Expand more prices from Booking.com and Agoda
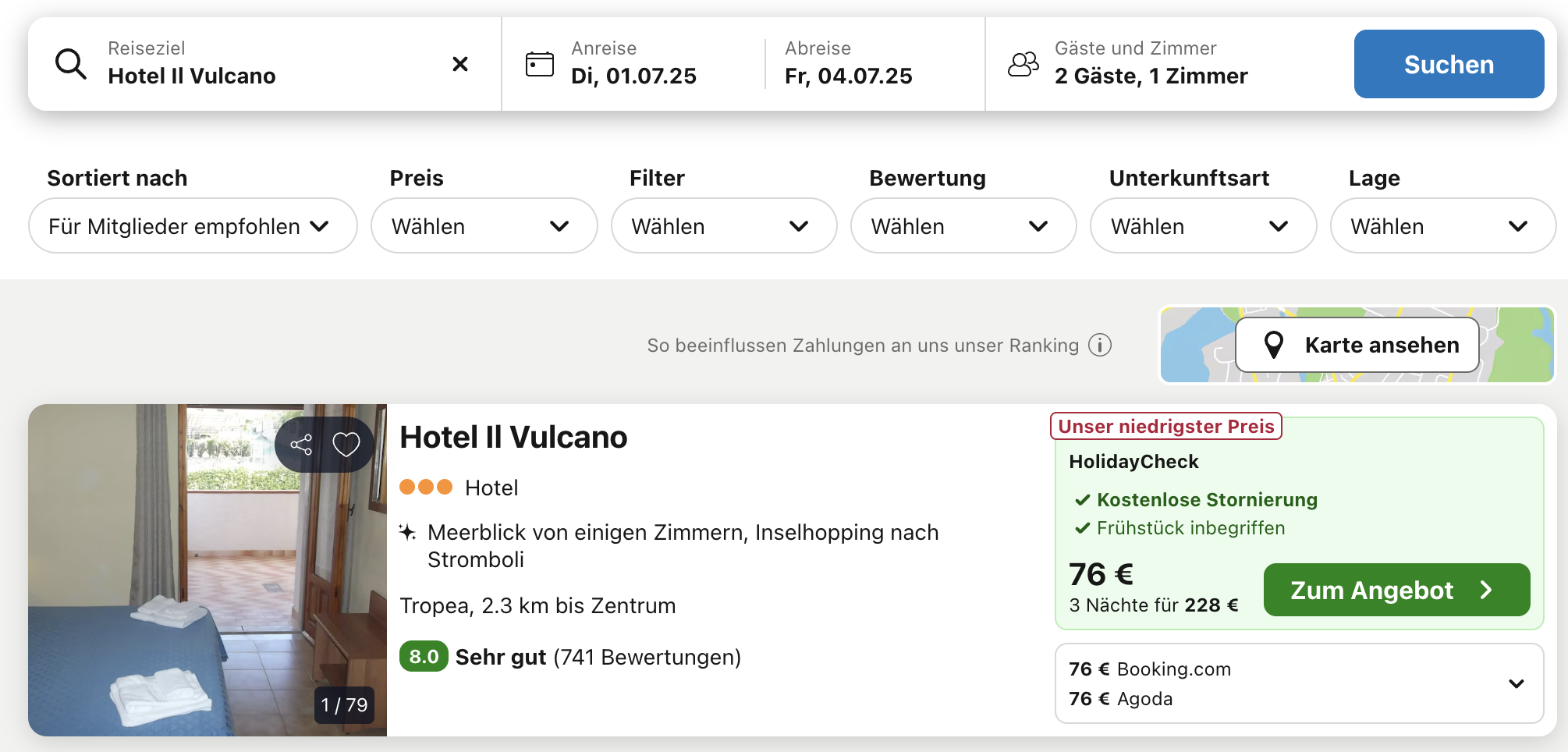 point(1517,683)
